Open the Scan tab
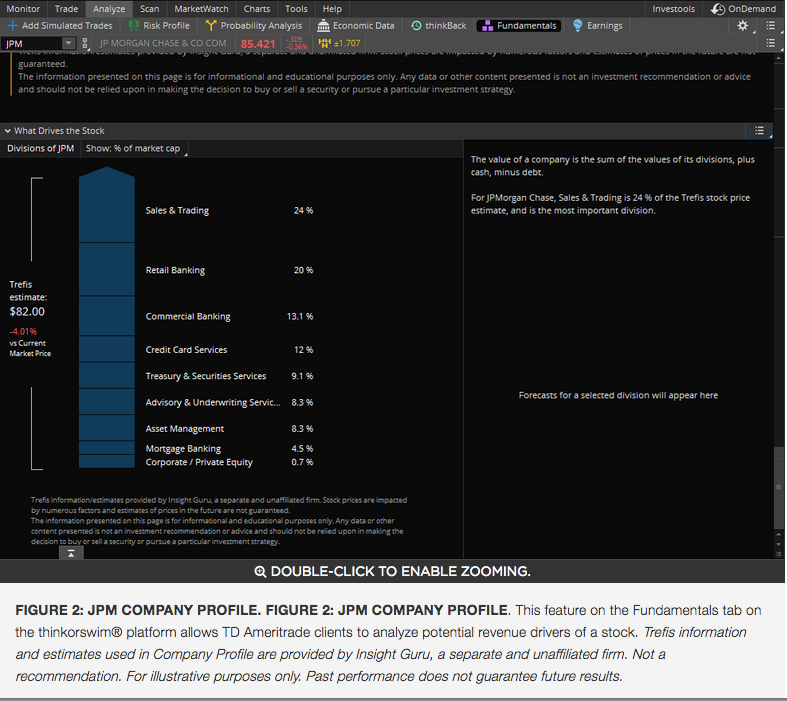Viewport: 787px width, 701px height. 150,9
